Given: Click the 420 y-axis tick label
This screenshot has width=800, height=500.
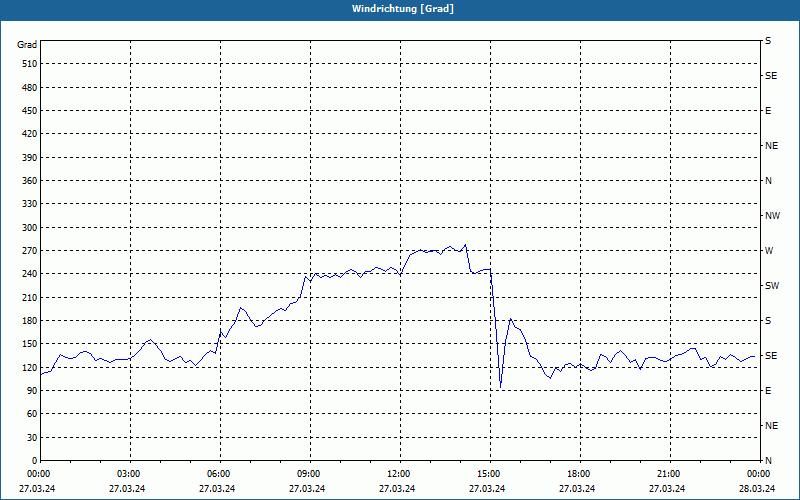Looking at the screenshot, I should tap(30, 134).
